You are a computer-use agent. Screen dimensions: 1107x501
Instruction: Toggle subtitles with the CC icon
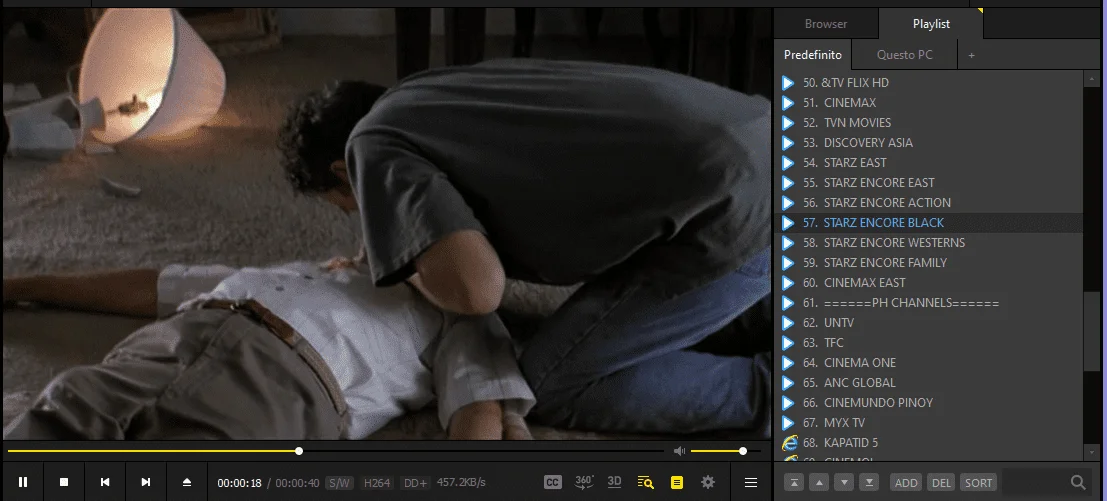pyautogui.click(x=552, y=483)
